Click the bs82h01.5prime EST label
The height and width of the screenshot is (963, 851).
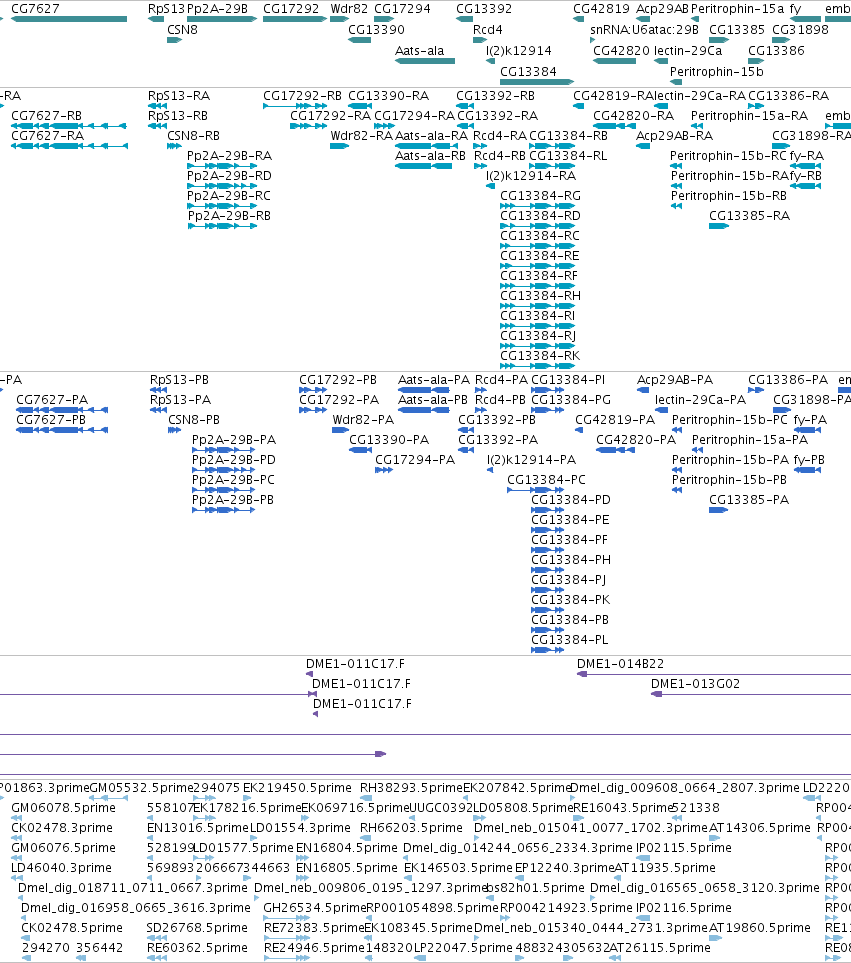coord(535,887)
